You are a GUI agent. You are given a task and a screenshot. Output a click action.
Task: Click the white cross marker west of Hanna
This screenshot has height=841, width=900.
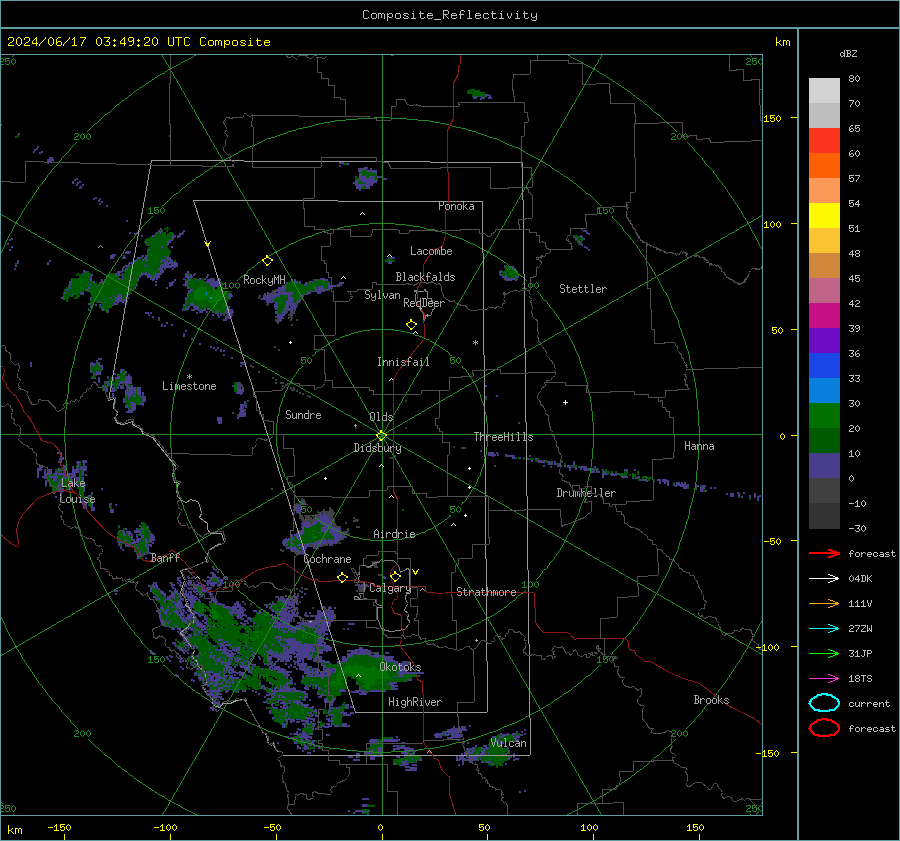[565, 402]
